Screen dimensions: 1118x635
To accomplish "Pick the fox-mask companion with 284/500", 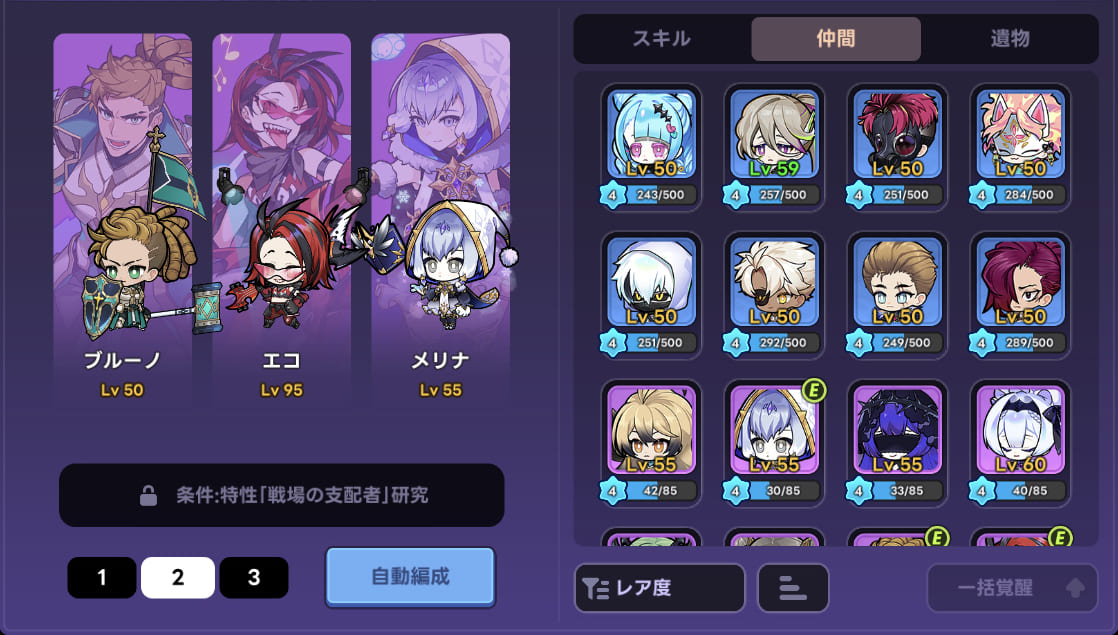I will (x=1020, y=148).
